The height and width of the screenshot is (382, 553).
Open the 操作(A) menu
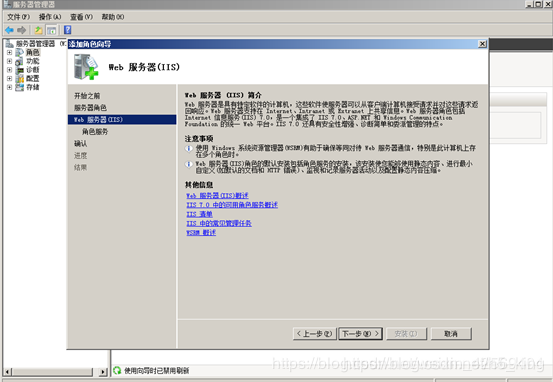coord(50,17)
